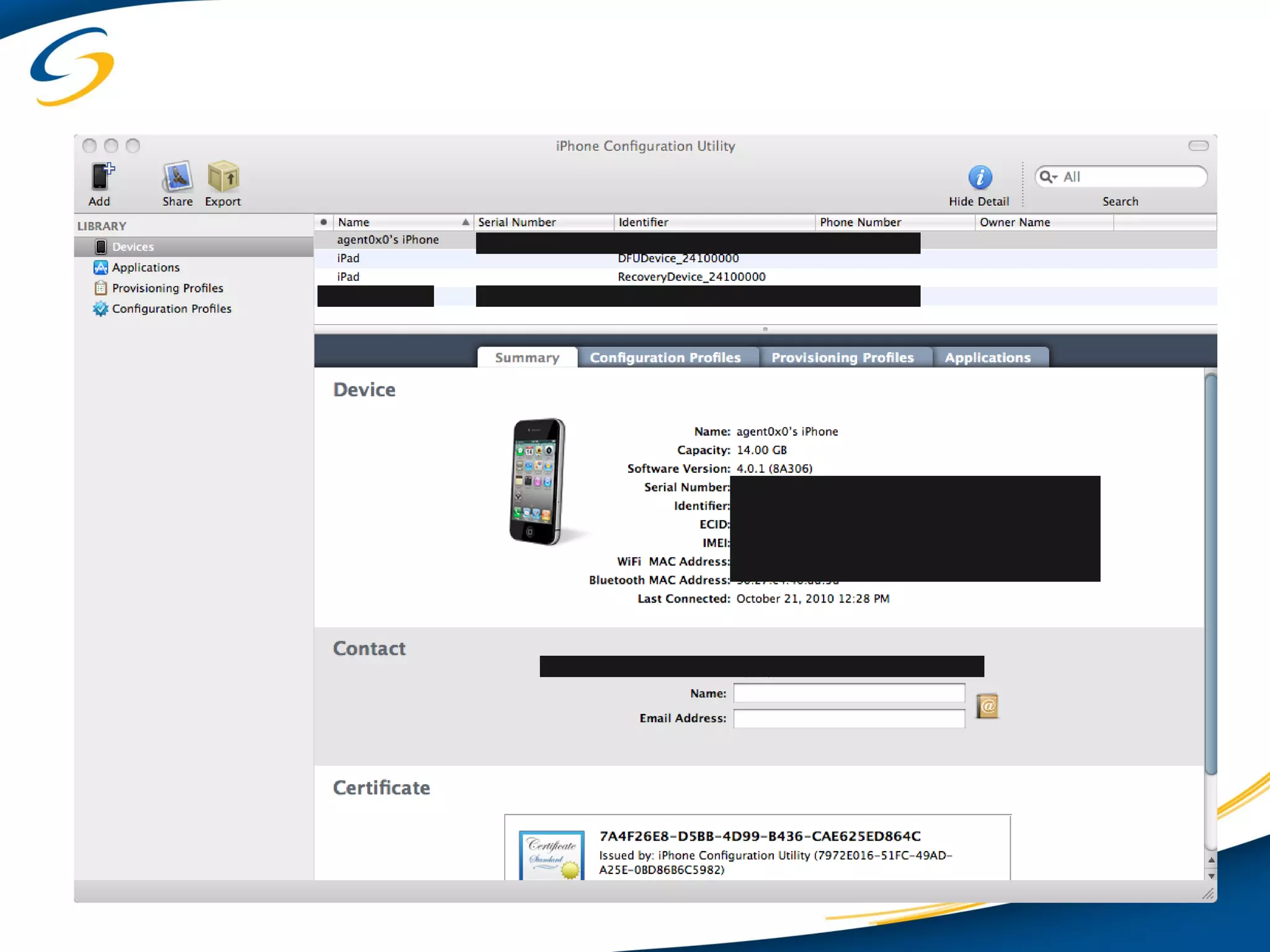The image size is (1270, 952).
Task: Switch to the Applications detail tab
Action: (x=987, y=358)
